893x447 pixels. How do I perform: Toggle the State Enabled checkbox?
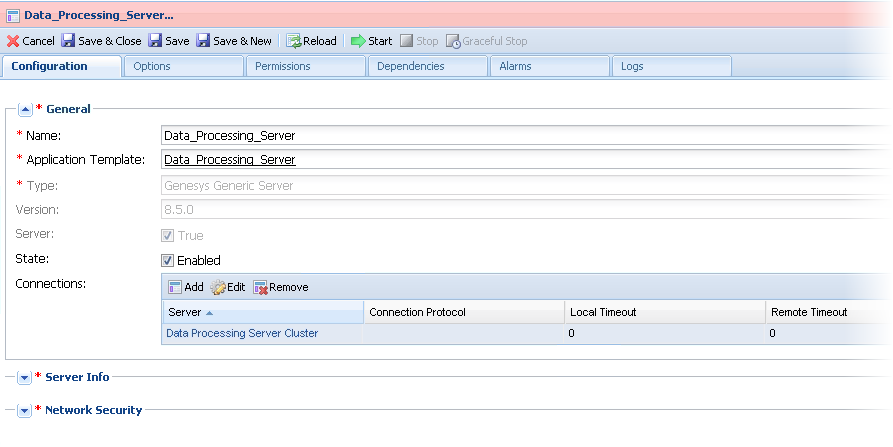point(167,261)
